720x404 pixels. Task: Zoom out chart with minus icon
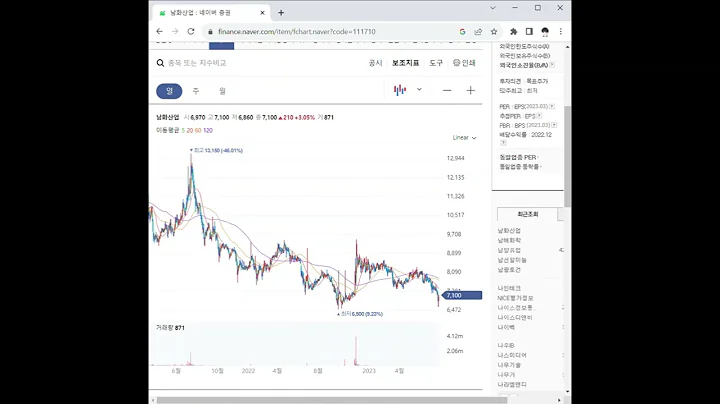447,90
